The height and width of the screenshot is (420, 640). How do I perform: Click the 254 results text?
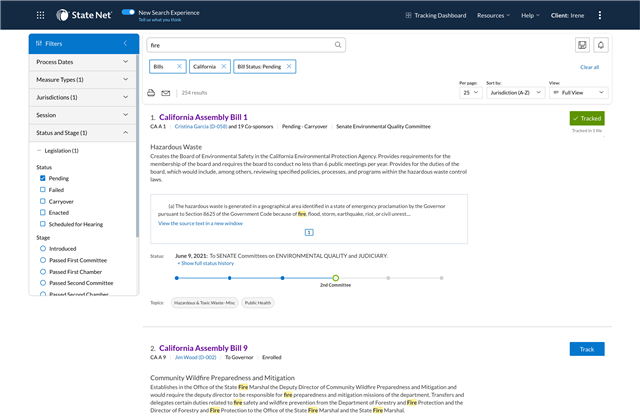tap(194, 93)
